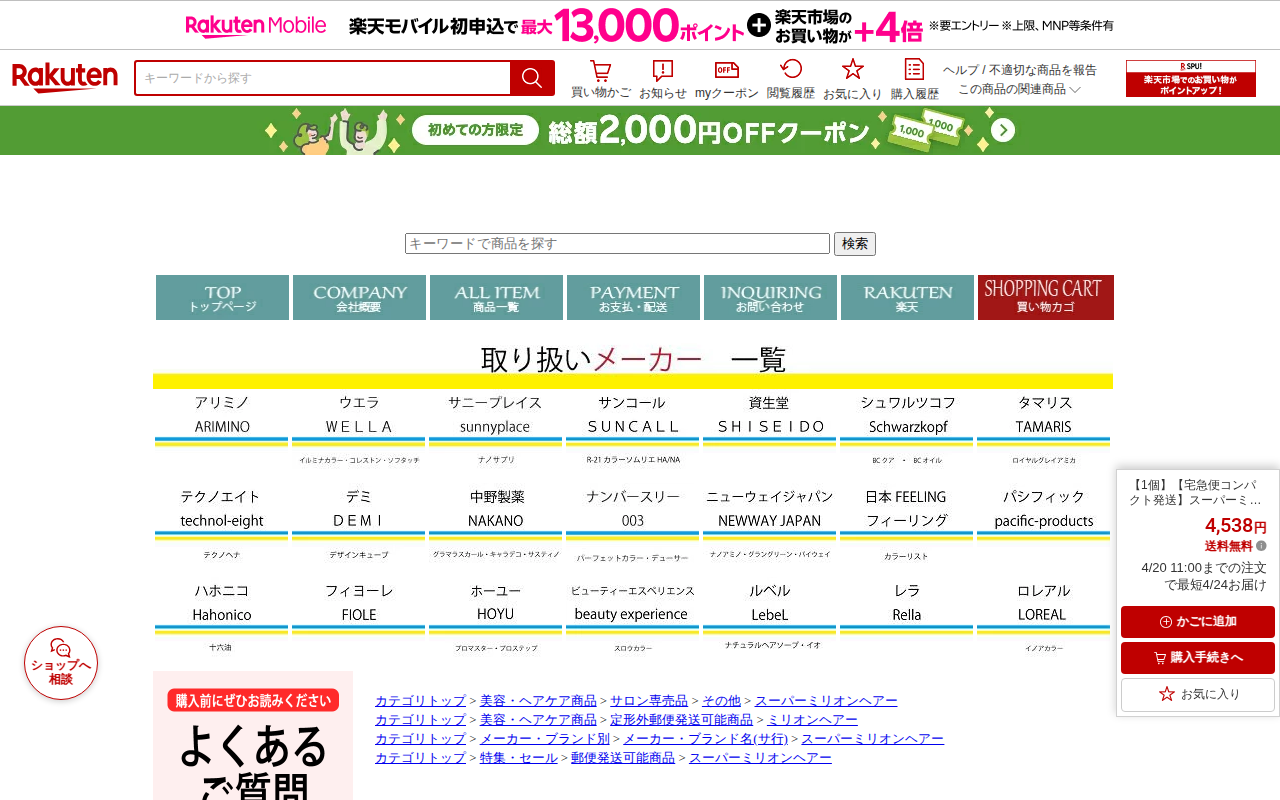
Task: Expand この商品の関連商品 dropdown
Action: coord(1019,89)
